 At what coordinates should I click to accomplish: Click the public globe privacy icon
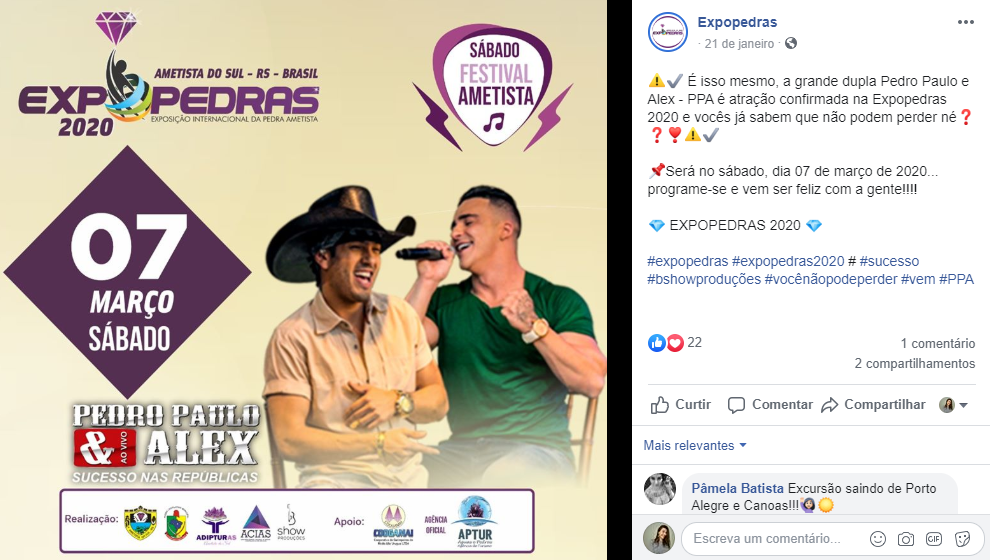tap(790, 44)
